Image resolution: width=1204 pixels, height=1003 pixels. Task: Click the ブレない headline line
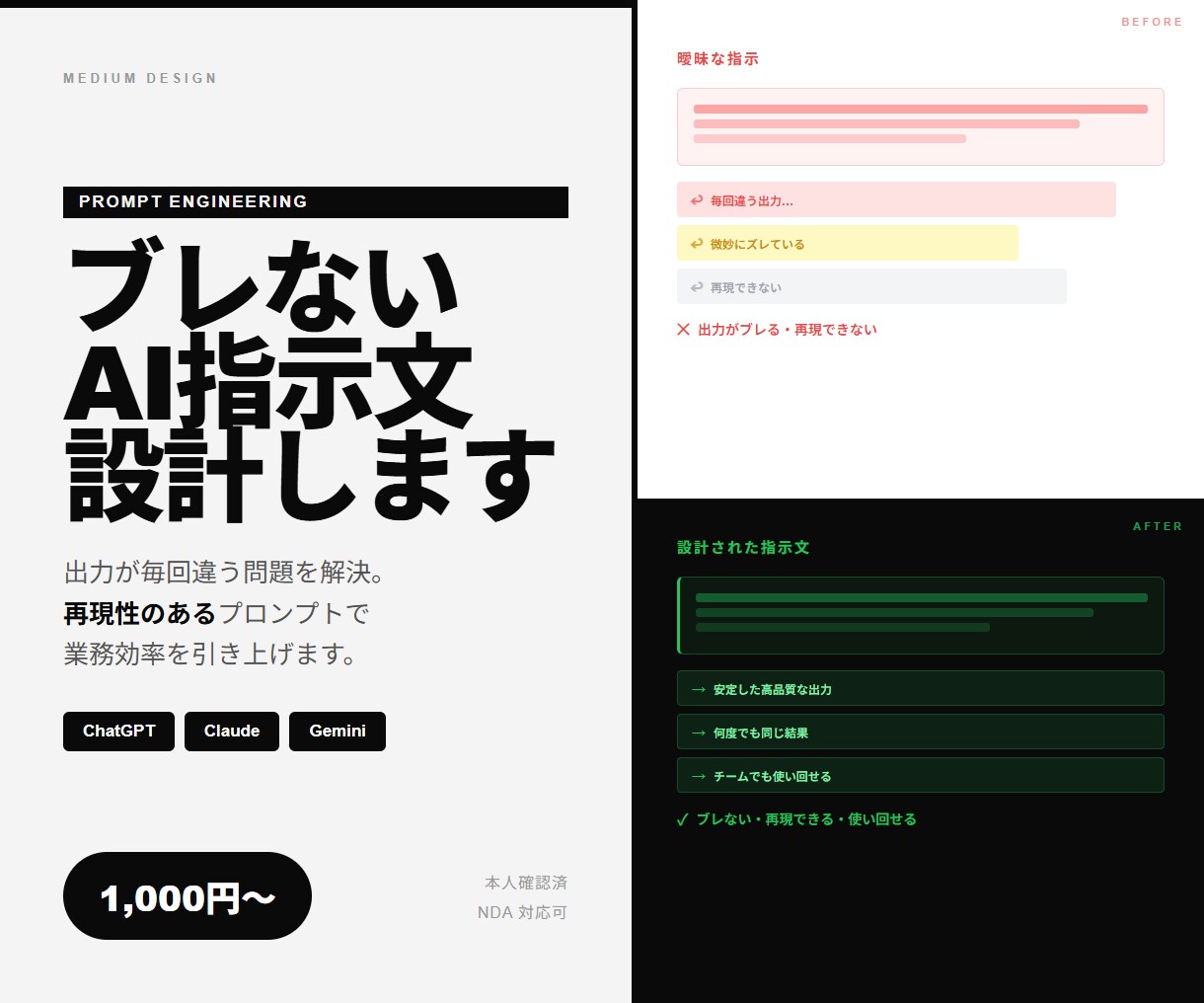click(x=264, y=286)
